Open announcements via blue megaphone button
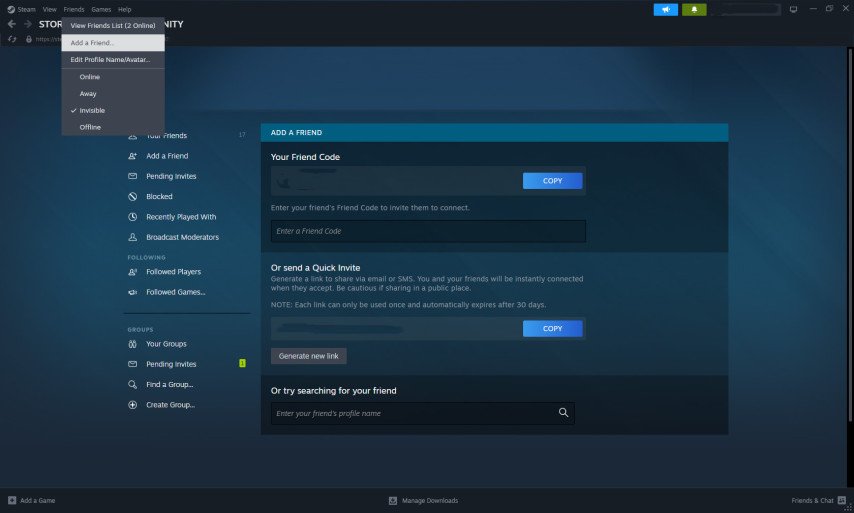This screenshot has height=513, width=854. 666,9
